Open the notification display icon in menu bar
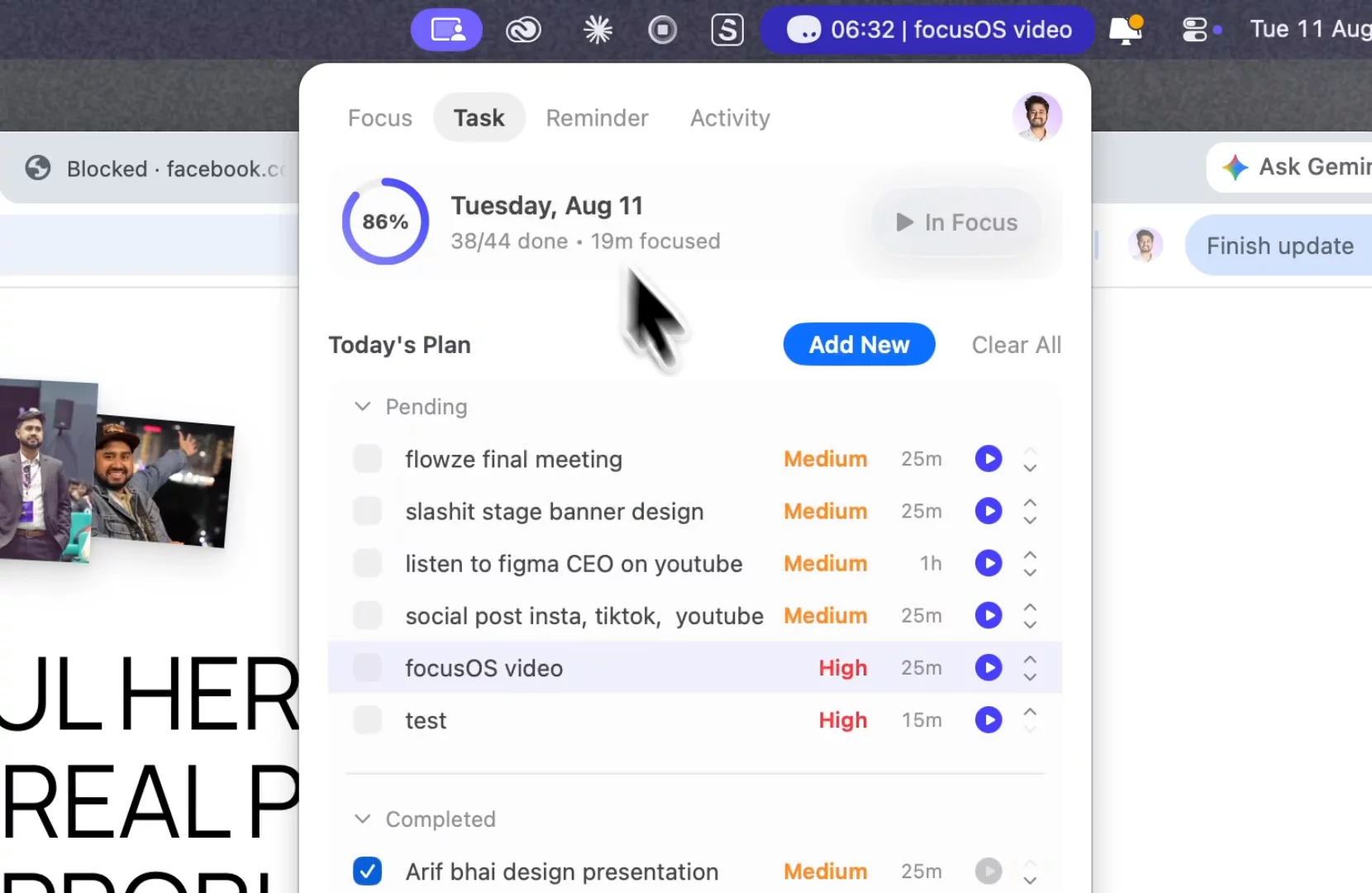 (1126, 30)
